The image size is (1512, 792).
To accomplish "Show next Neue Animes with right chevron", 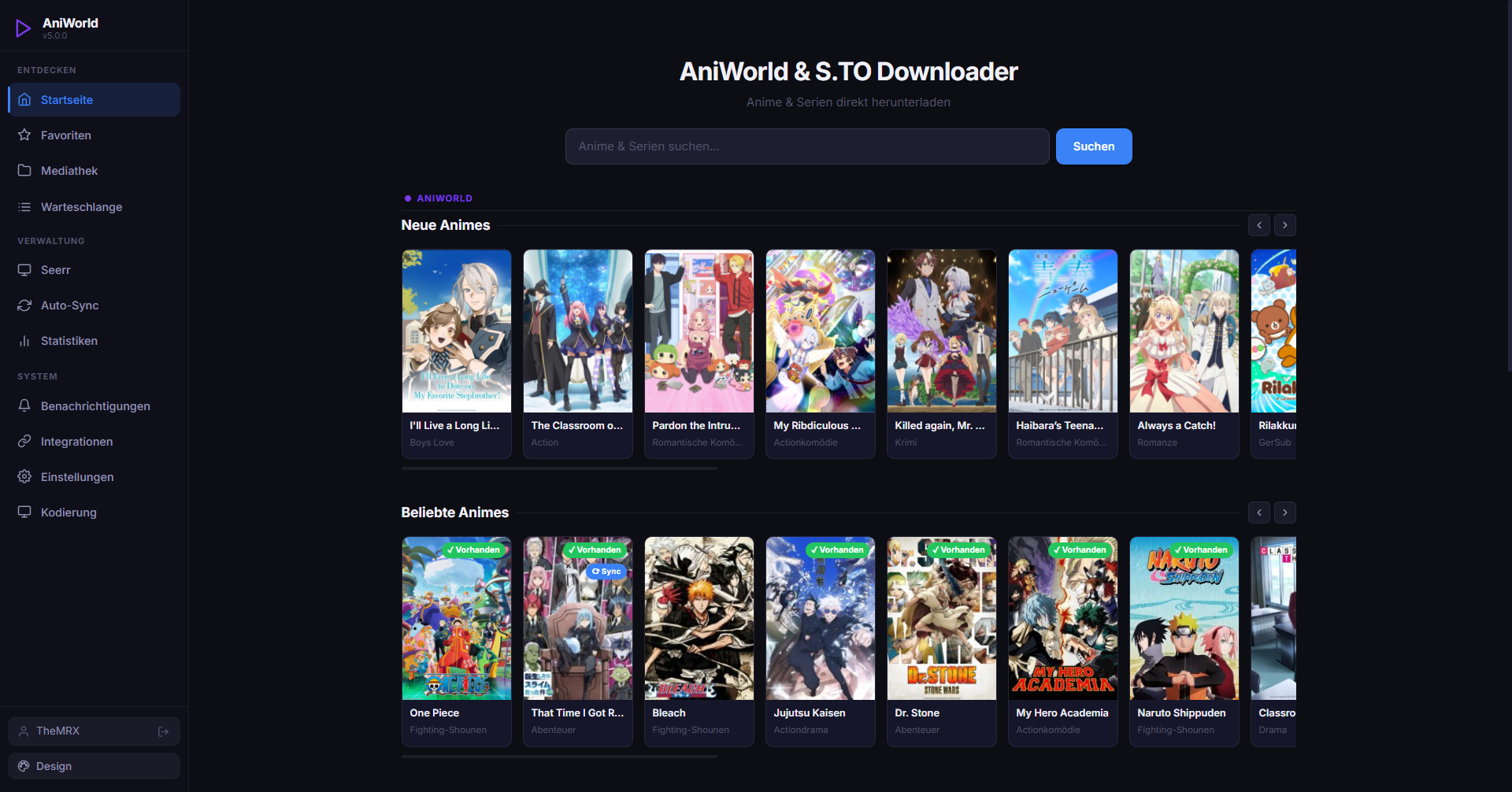I will [1285, 225].
